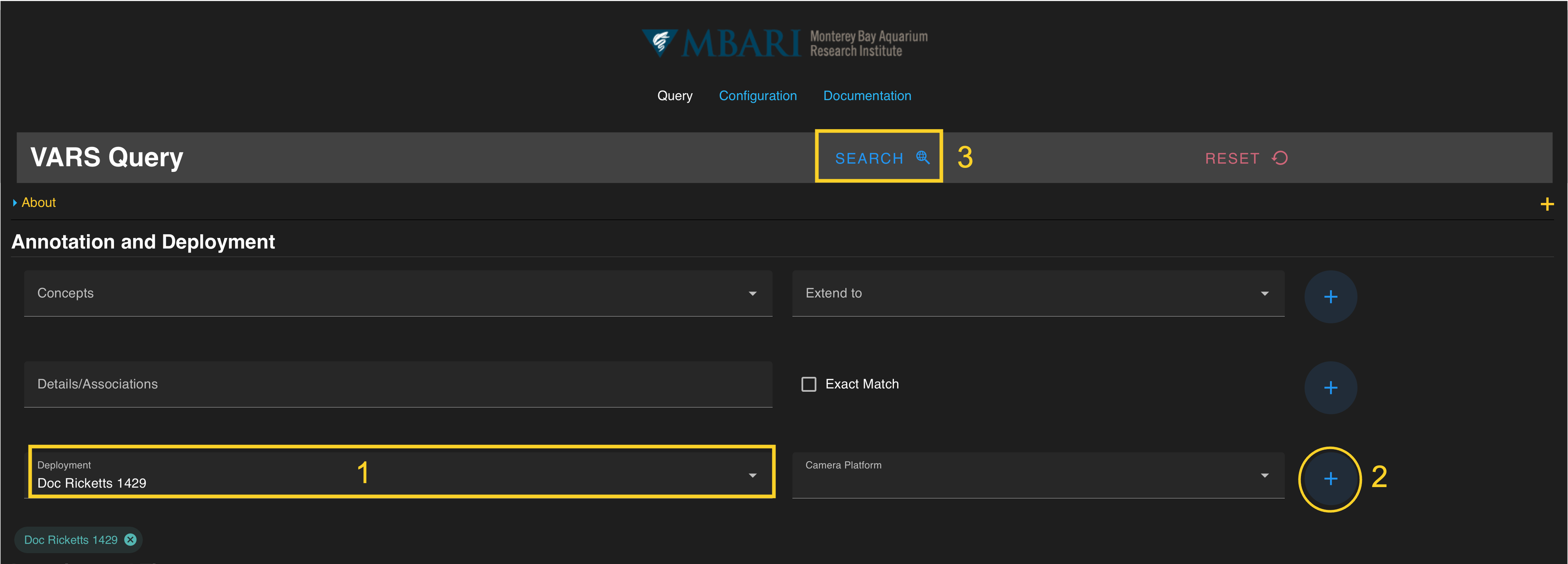Click the yellow plus icon at right of About
Image resolution: width=1568 pixels, height=564 pixels.
coord(1547,204)
